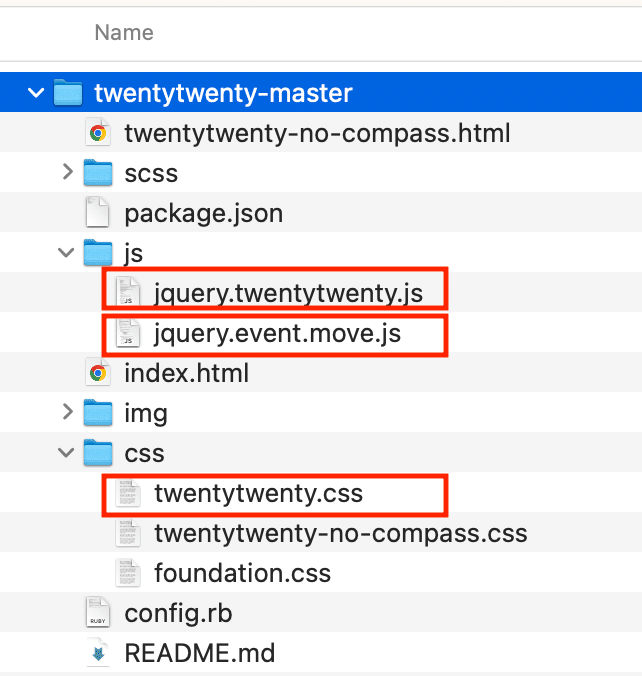
Task: Click Chrome icon of index.html
Action: tap(98, 372)
